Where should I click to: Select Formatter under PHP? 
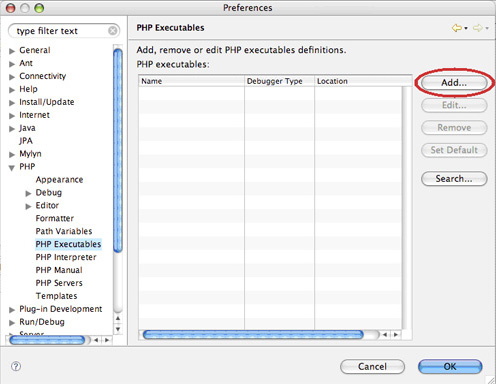click(55, 218)
